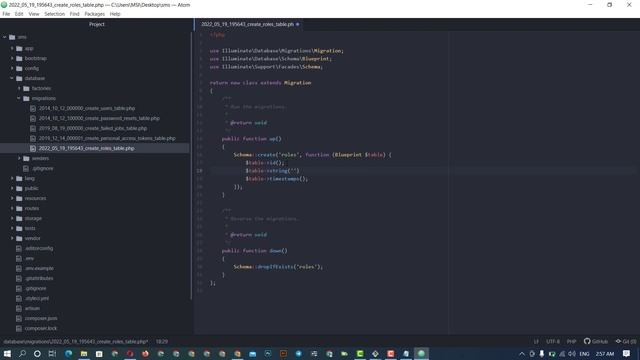Open the notification center icon
640x360 pixels.
click(626, 353)
